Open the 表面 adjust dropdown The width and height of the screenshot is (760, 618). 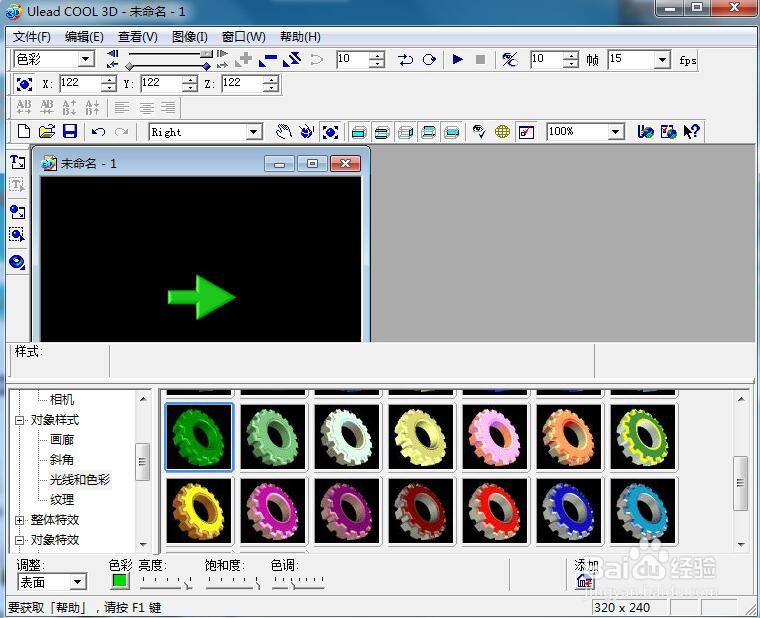click(x=78, y=582)
